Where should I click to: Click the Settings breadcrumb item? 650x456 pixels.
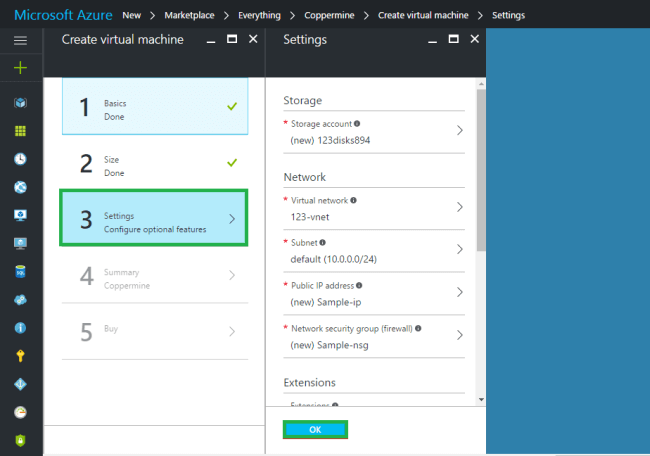click(x=508, y=15)
